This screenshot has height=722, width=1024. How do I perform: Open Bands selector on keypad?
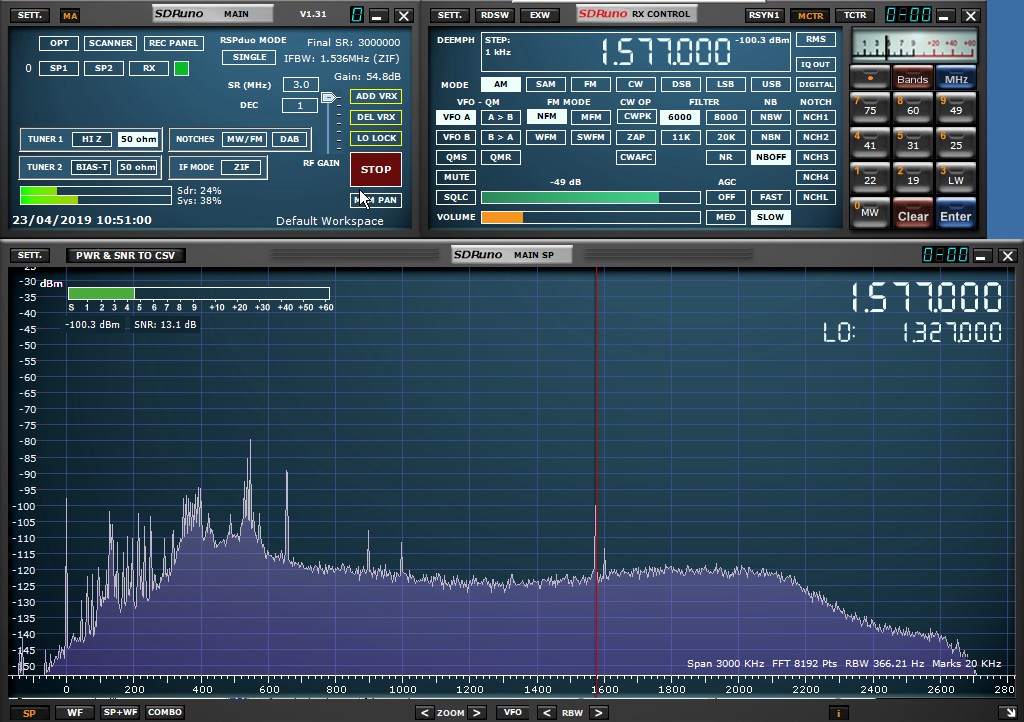coord(912,78)
